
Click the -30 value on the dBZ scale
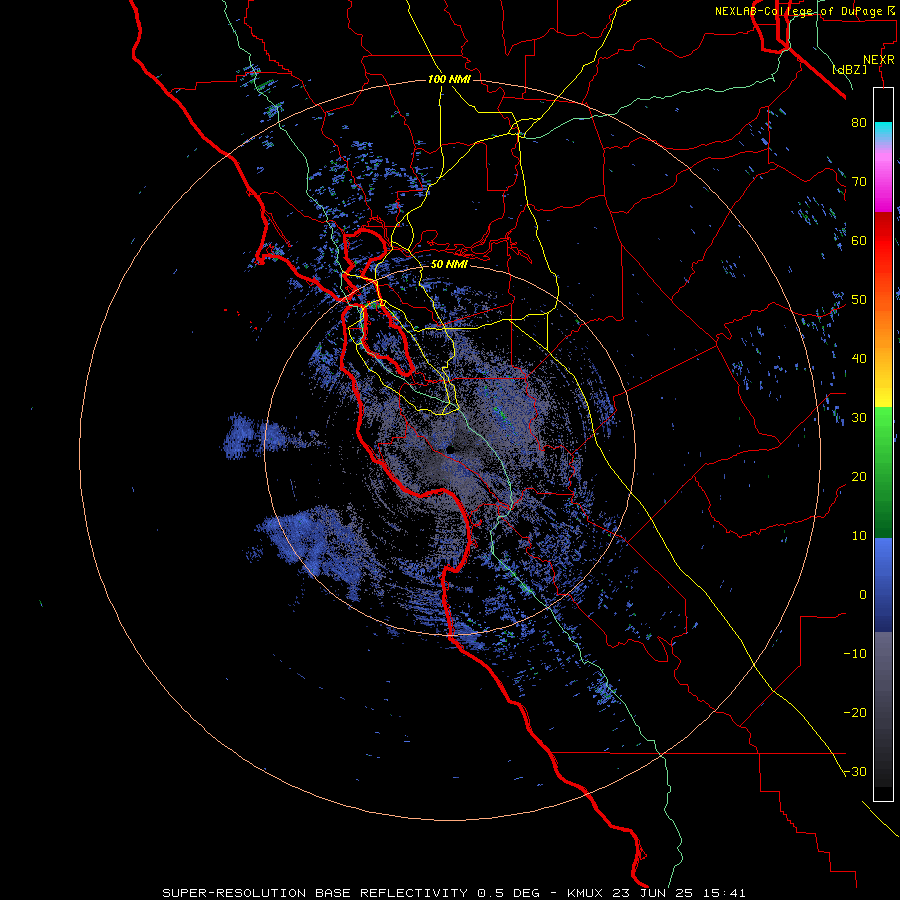tap(855, 772)
